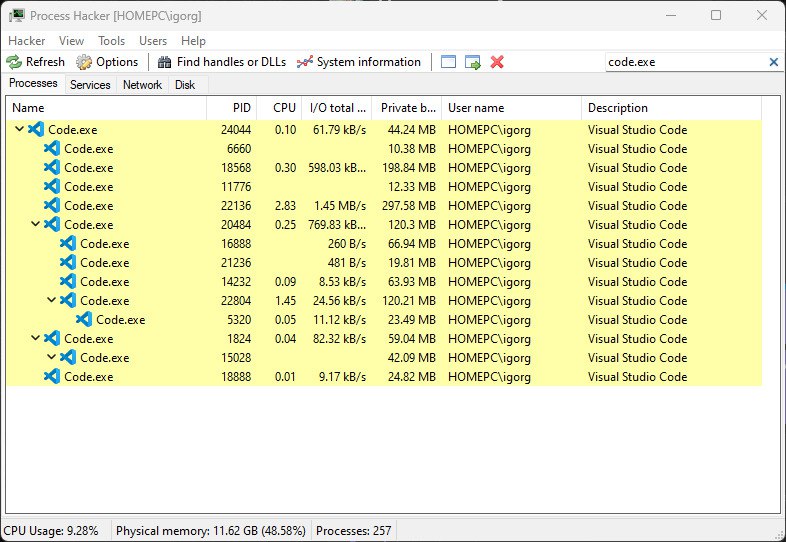Click the 1.45 MB/s I/O value
Screen dimensions: 786x542
(340, 206)
